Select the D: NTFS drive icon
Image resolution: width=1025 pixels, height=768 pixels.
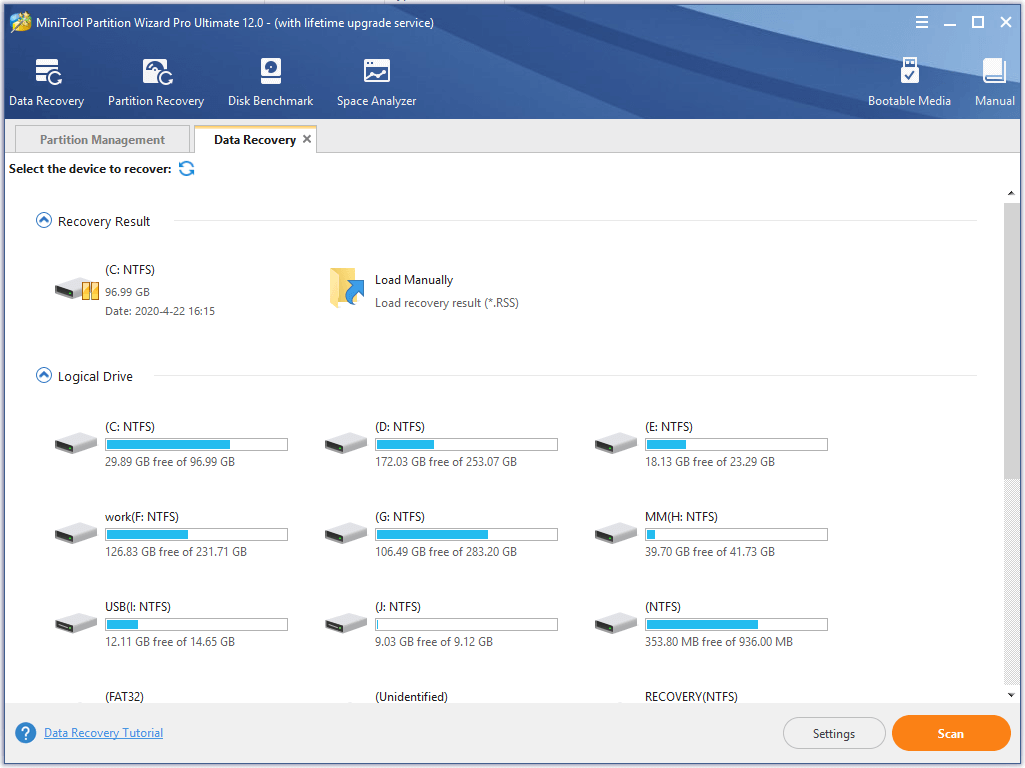346,443
